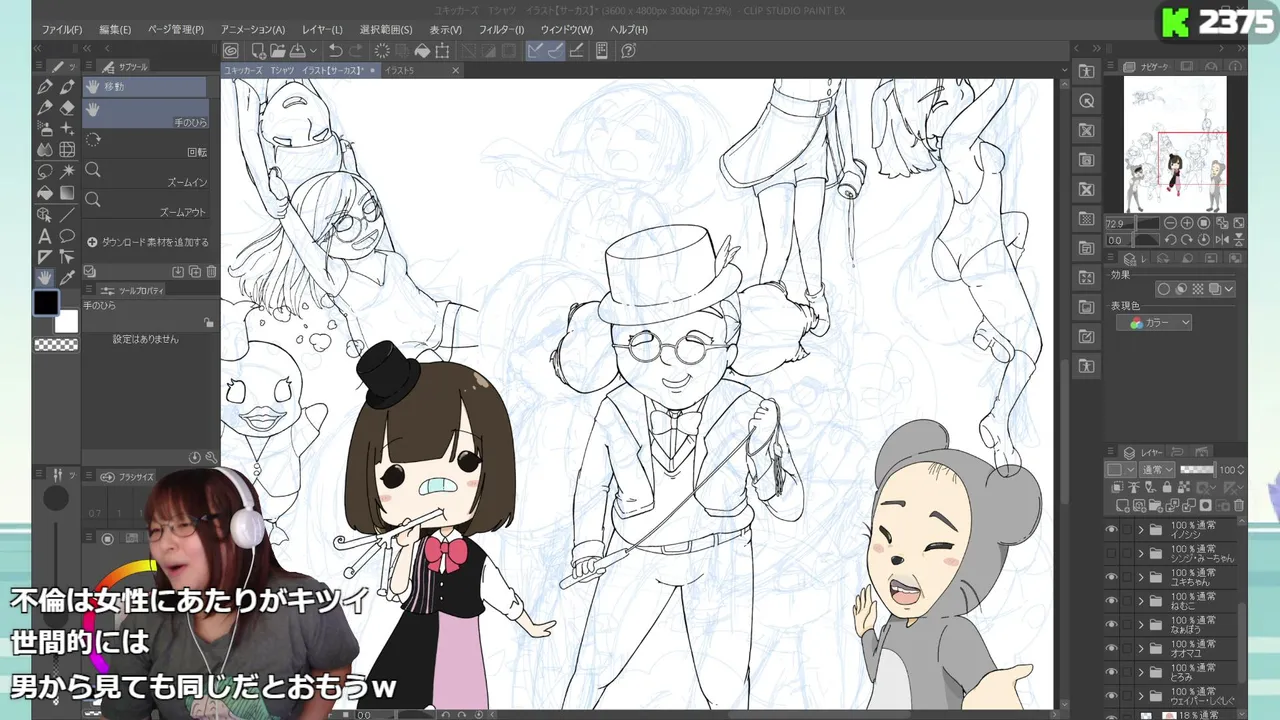Click delete layer trash icon in Layer panel
This screenshot has width=1280, height=720.
[1238, 506]
